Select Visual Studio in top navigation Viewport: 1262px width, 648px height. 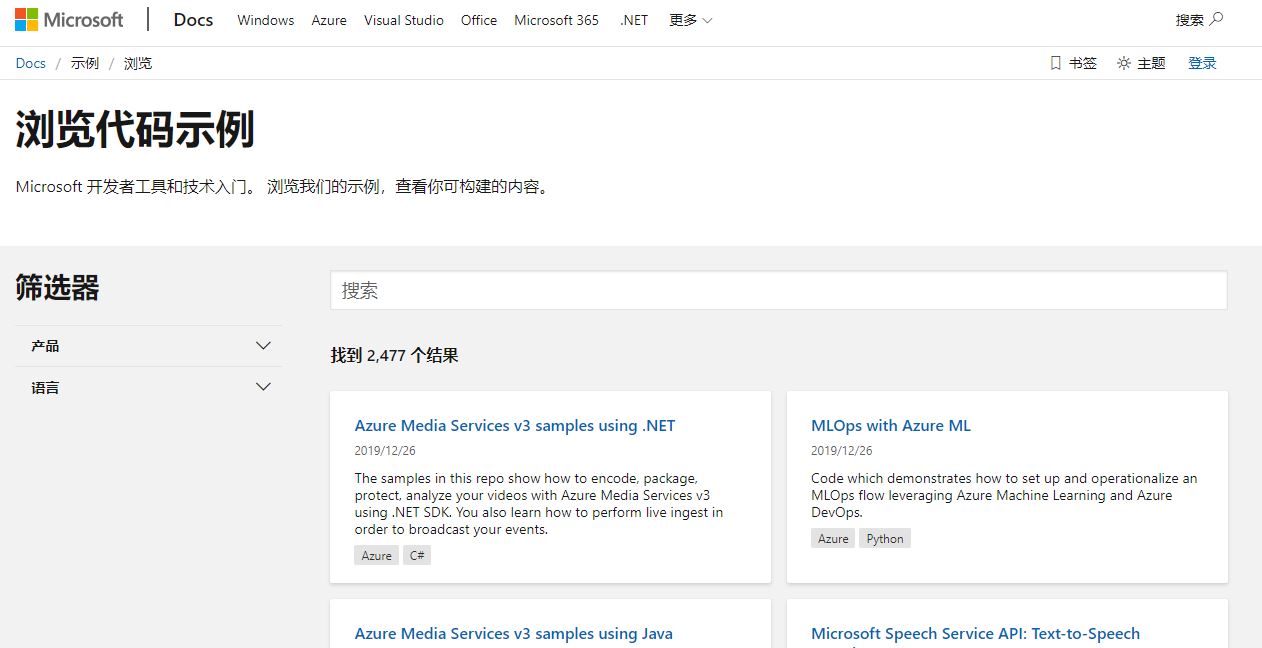pos(404,20)
